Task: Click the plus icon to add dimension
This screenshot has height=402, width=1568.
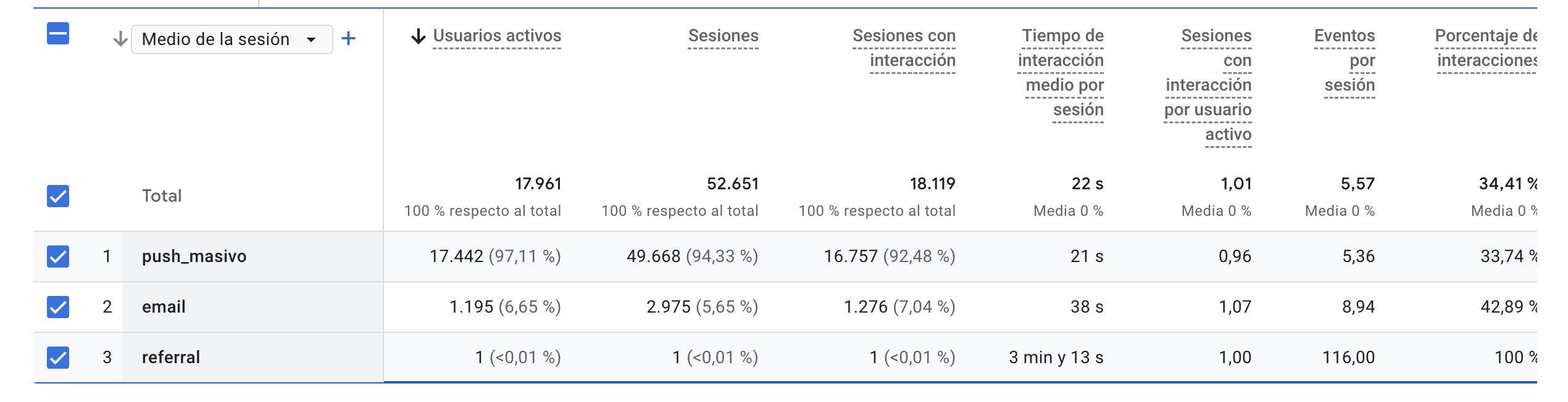Action: point(349,39)
